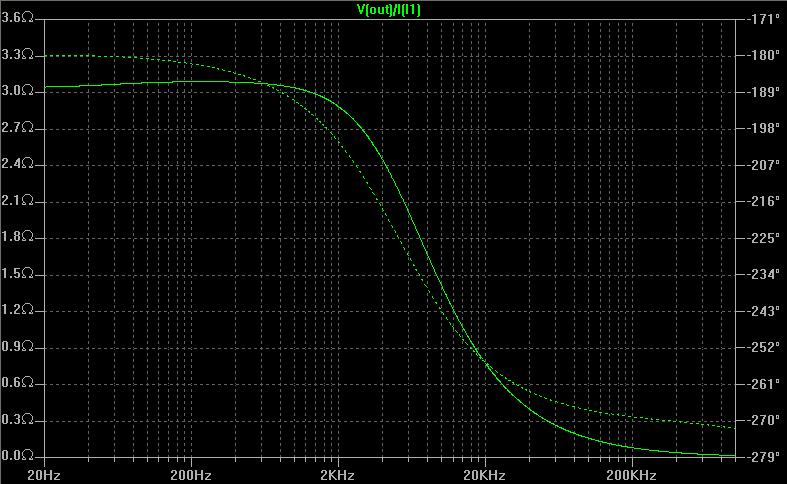Image resolution: width=787 pixels, height=484 pixels.
Task: Click the 20KHz frequency axis label
Action: [x=484, y=475]
